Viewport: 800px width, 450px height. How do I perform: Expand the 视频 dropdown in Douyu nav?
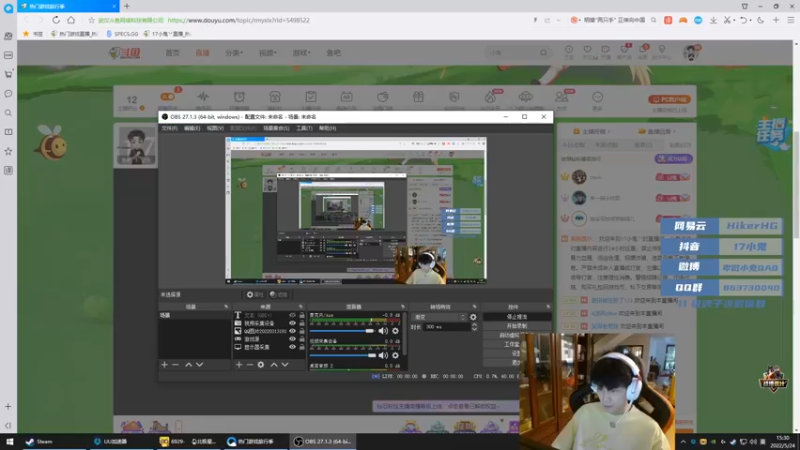point(268,53)
